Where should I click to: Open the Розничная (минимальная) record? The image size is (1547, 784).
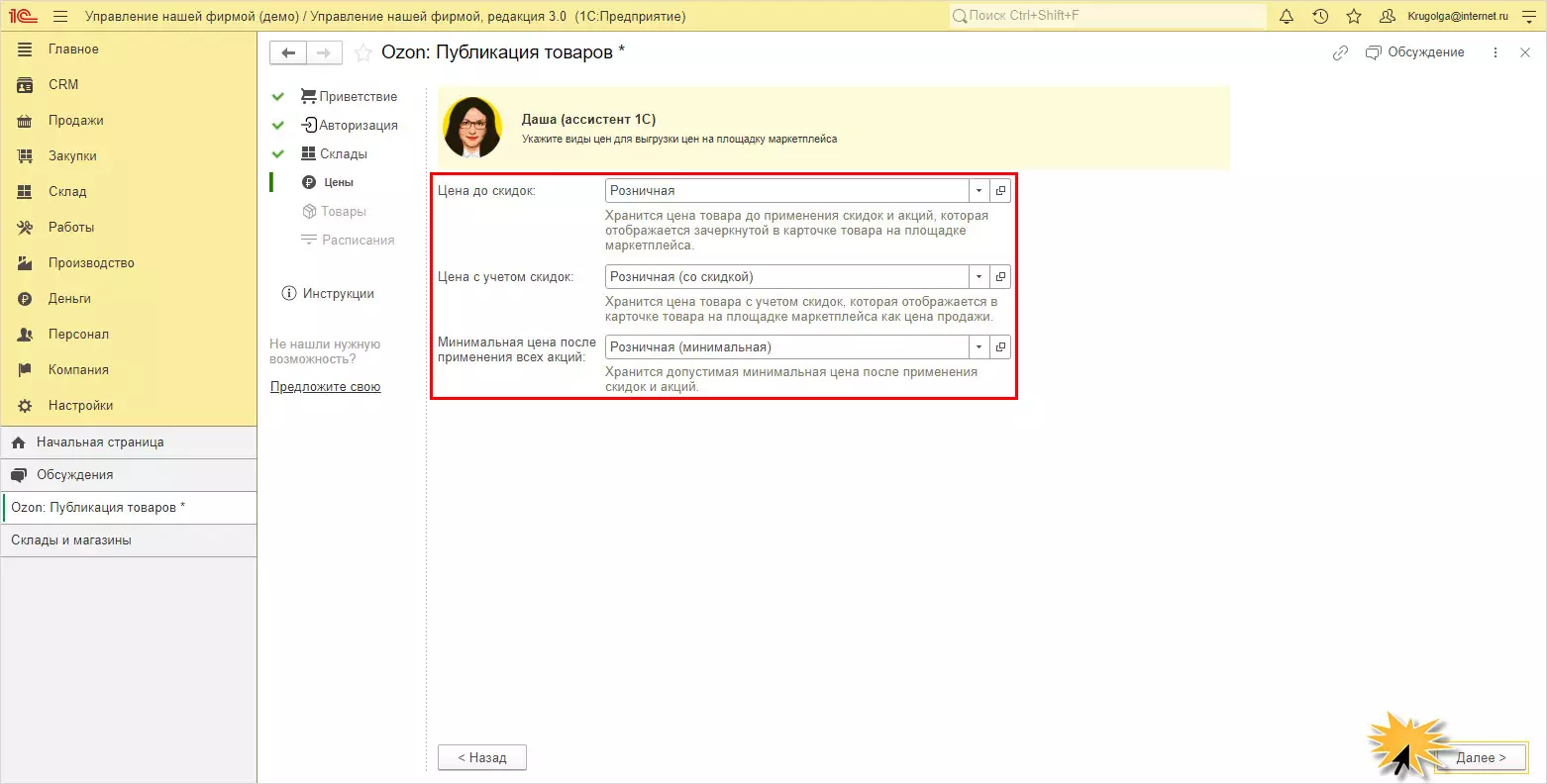pyautogui.click(x=1000, y=347)
